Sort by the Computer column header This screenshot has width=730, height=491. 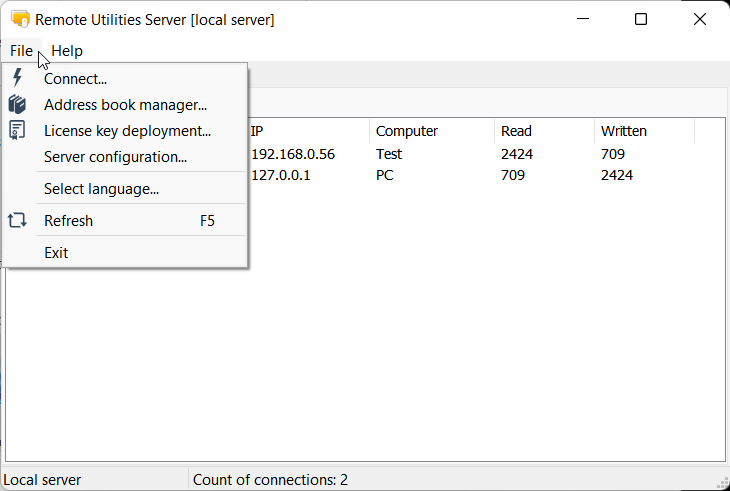(431, 131)
